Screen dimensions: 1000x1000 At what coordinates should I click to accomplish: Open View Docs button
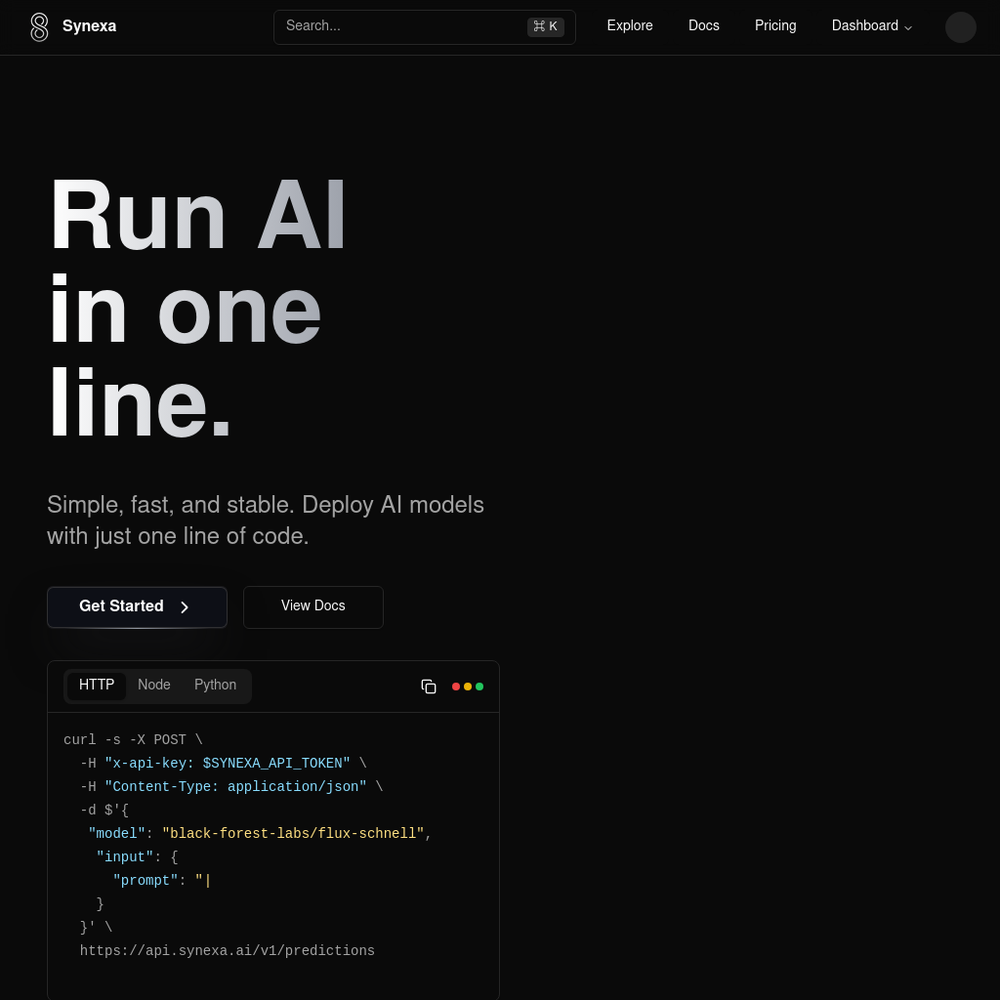click(313, 607)
